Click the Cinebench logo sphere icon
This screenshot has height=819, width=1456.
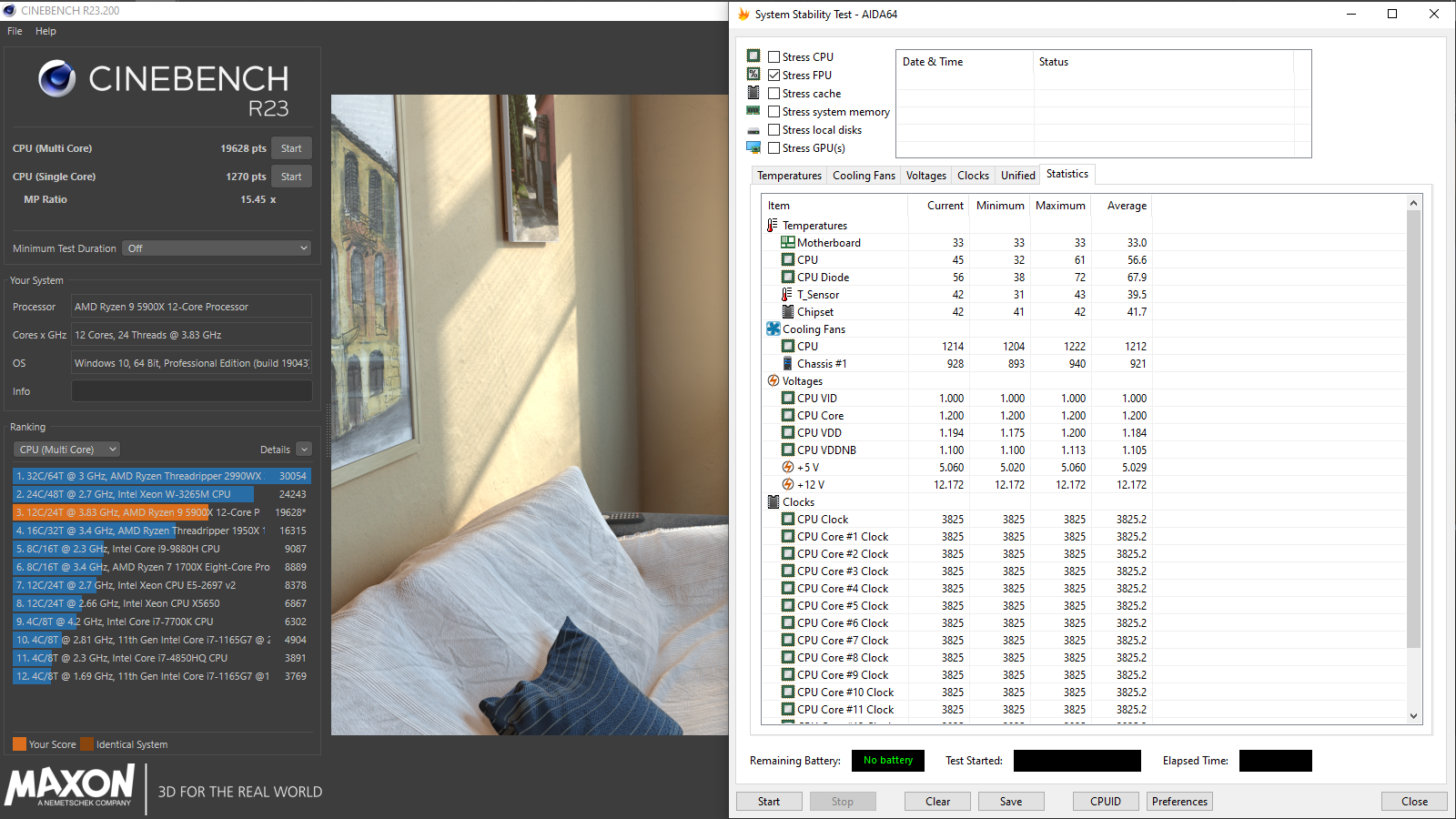pyautogui.click(x=56, y=79)
